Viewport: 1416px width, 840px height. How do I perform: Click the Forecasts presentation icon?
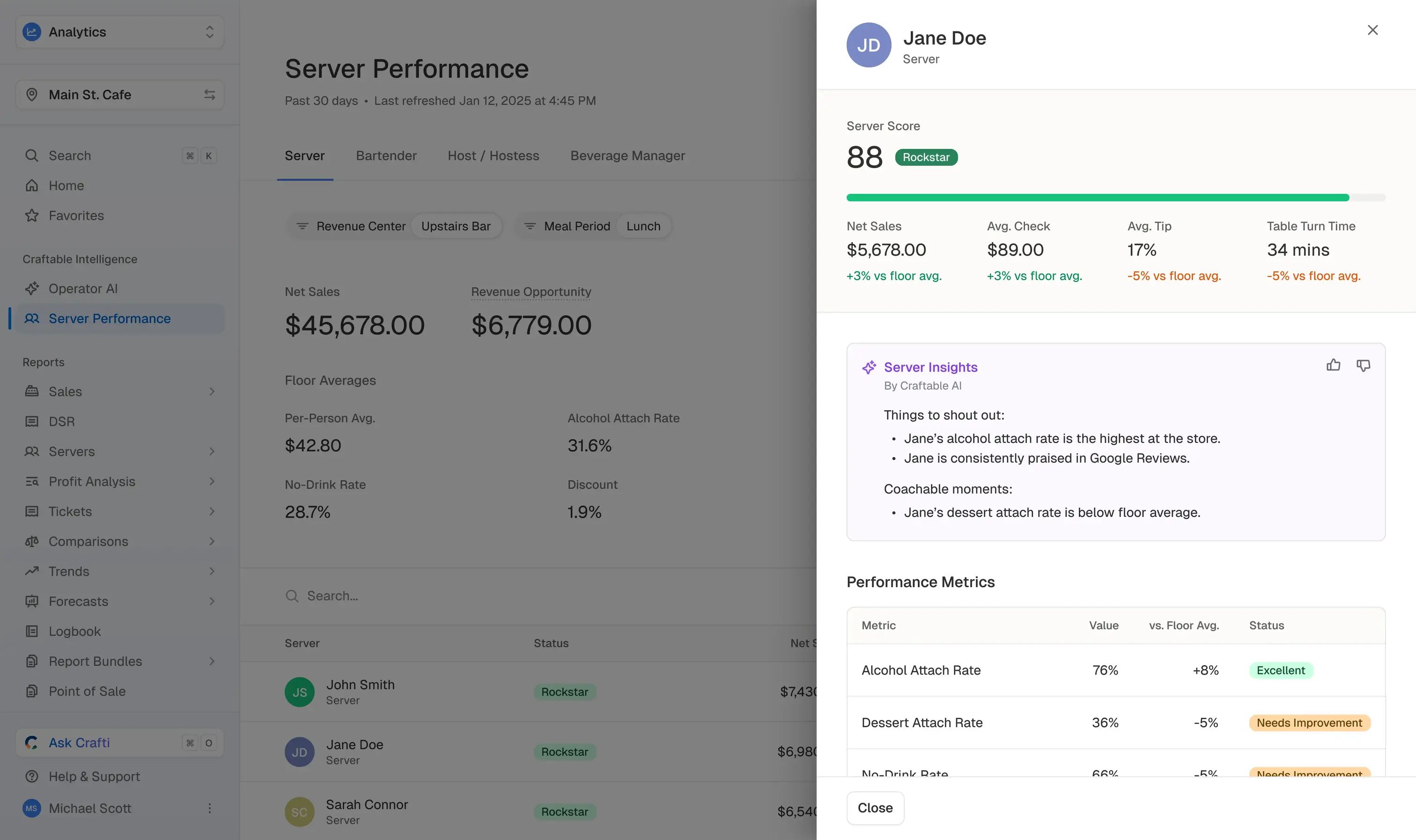click(x=32, y=601)
